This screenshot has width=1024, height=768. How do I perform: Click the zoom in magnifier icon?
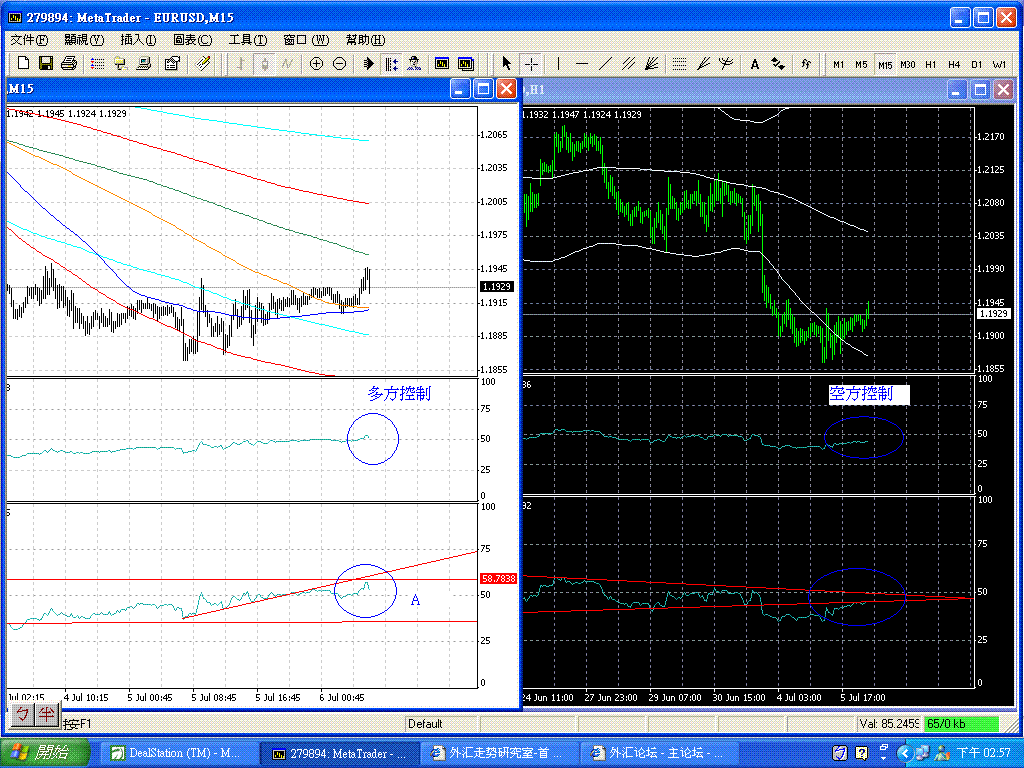click(x=316, y=64)
